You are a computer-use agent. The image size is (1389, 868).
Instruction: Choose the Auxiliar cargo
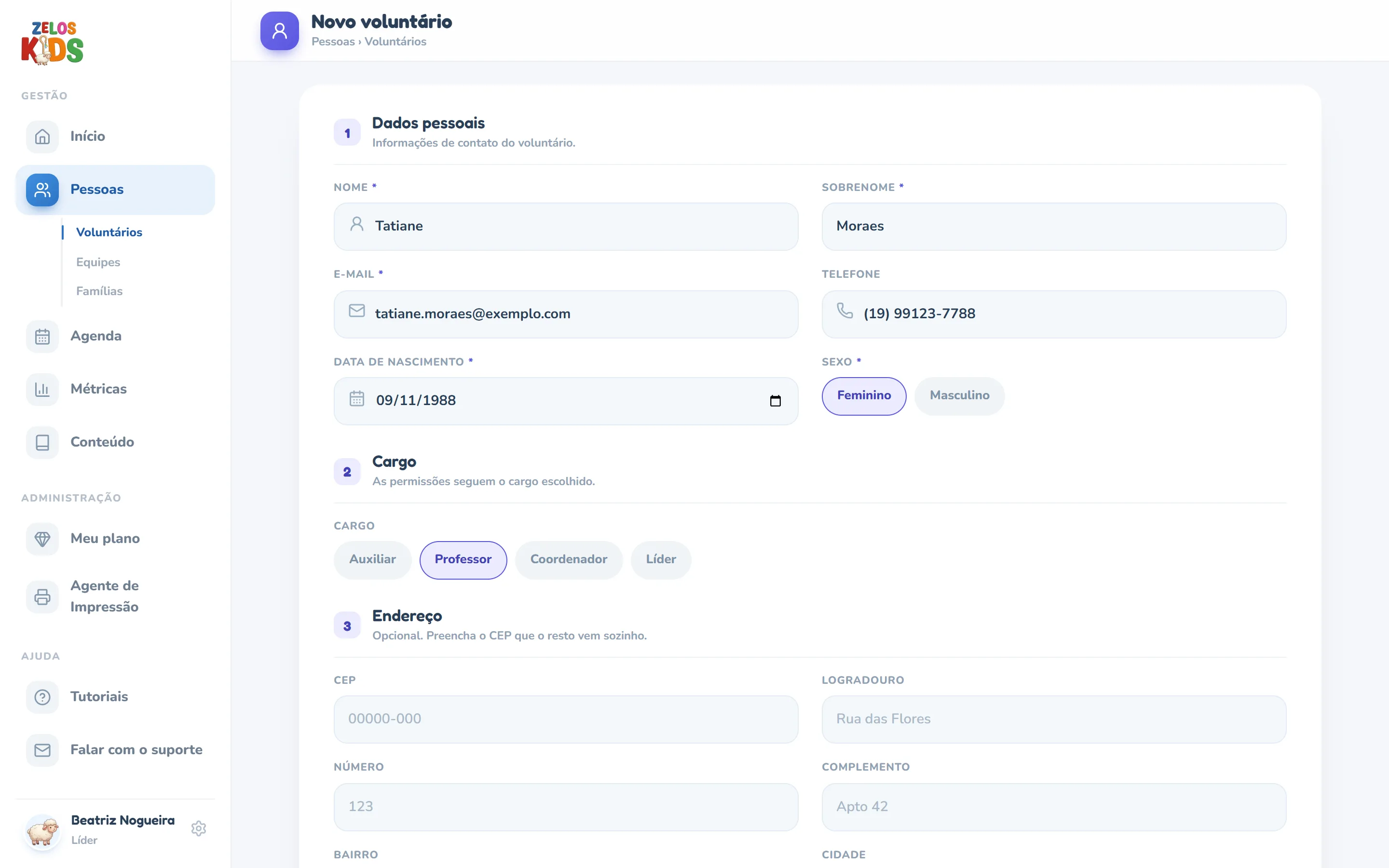tap(372, 560)
